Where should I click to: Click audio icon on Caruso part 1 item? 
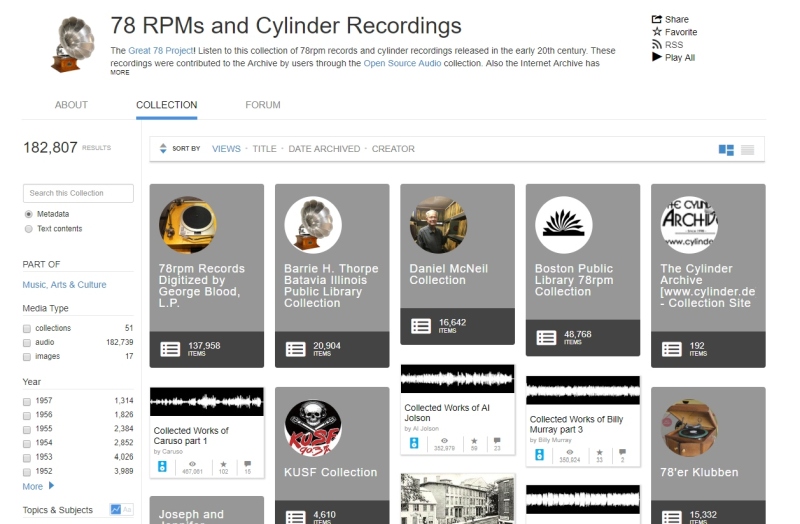[162, 466]
